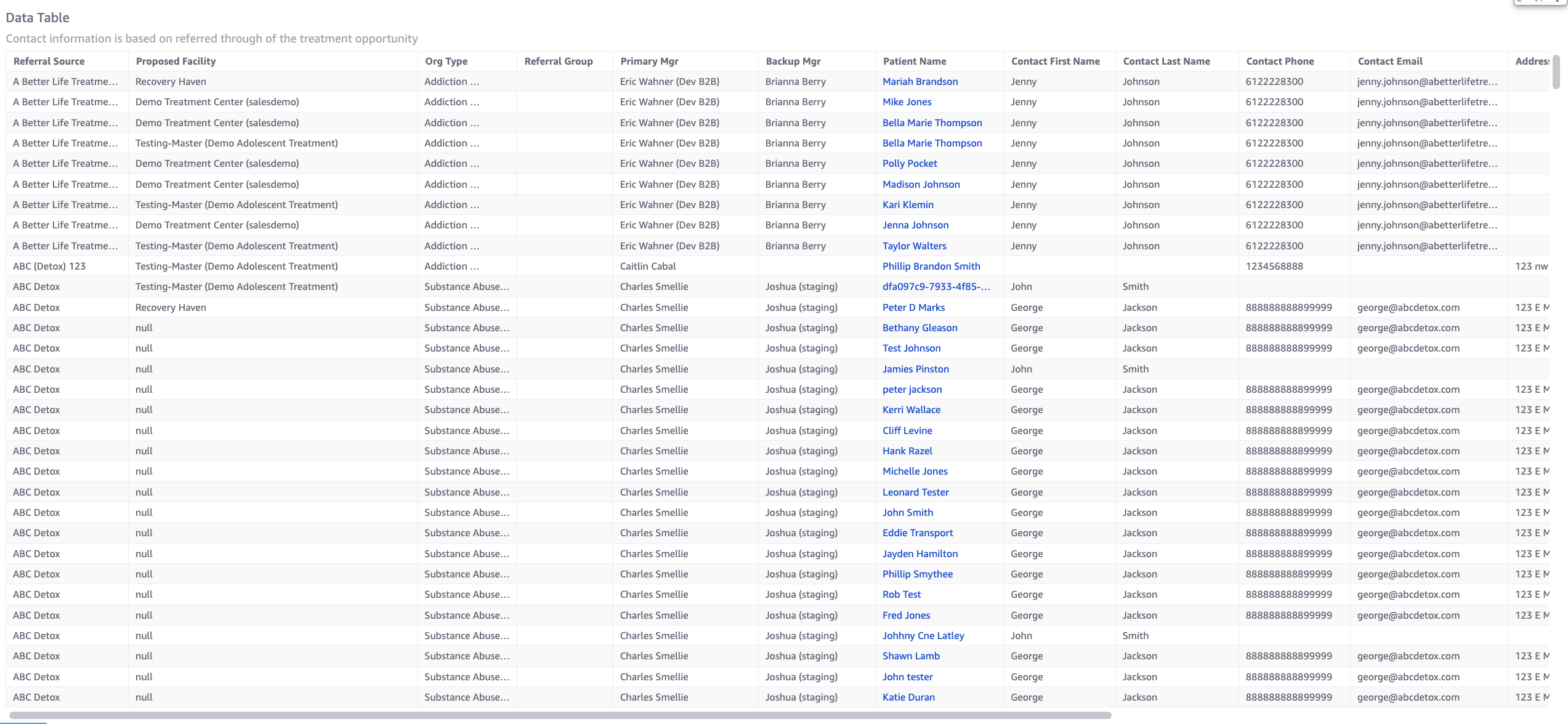
Task: Open Peter D Marks patient link
Action: (x=913, y=307)
